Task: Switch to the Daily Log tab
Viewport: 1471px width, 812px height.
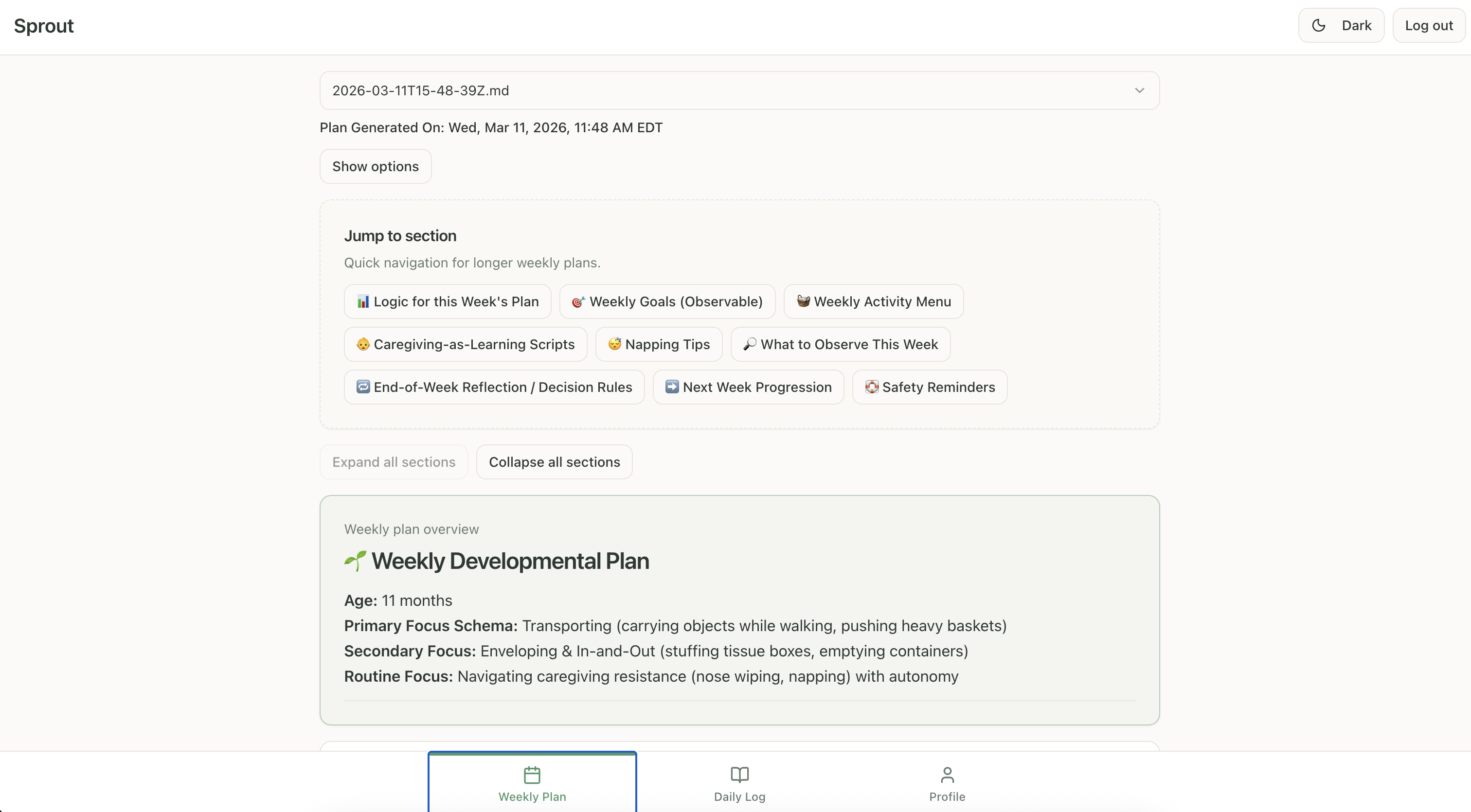Action: [739, 783]
